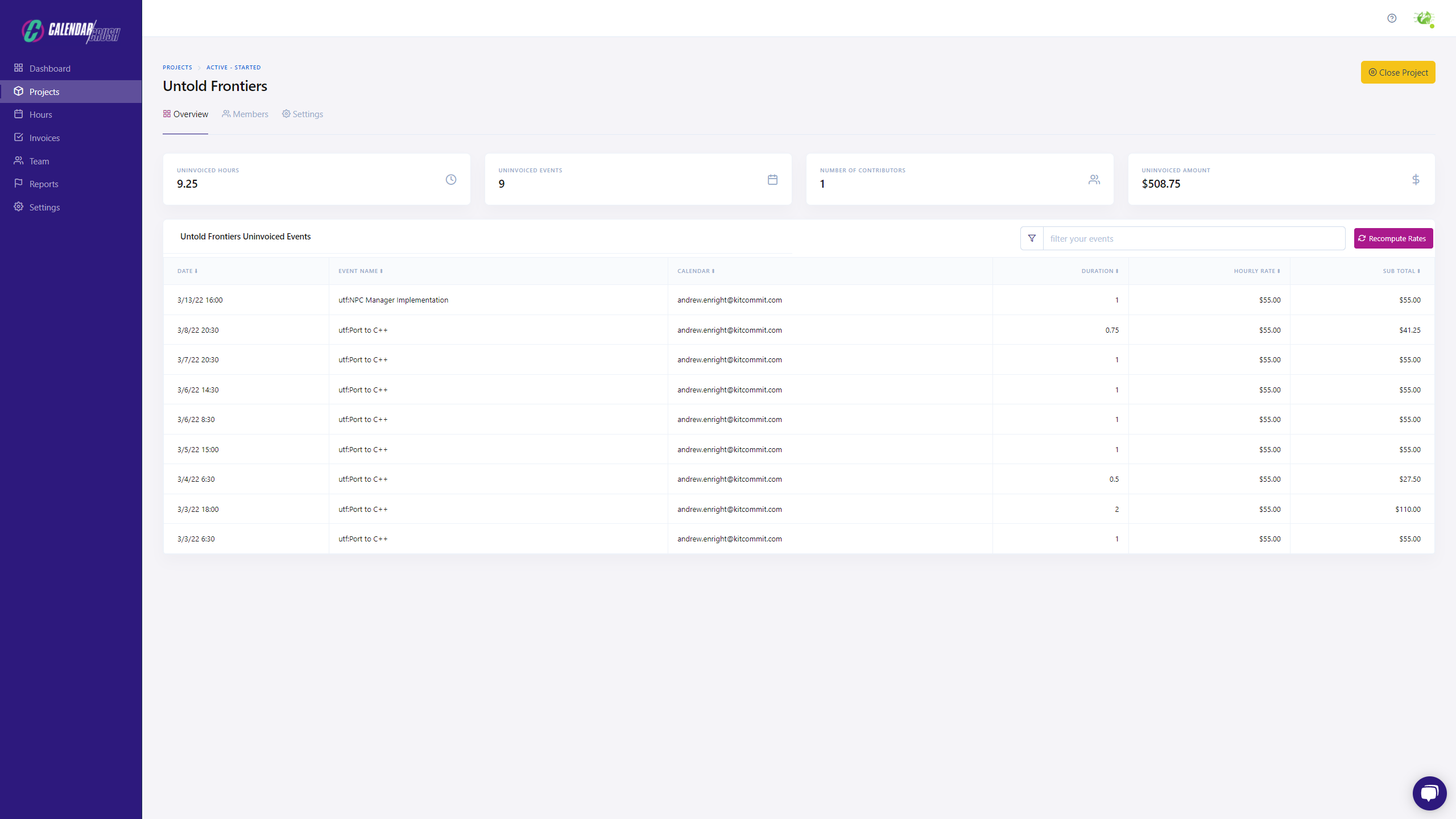Click the Uninvoiced Hours clock icon
The width and height of the screenshot is (1456, 819).
coord(450,180)
